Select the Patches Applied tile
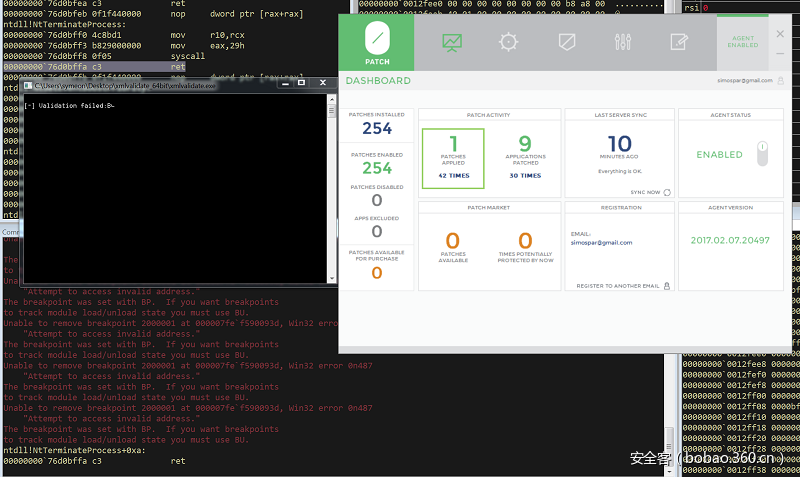This screenshot has width=800, height=477. tap(452, 158)
